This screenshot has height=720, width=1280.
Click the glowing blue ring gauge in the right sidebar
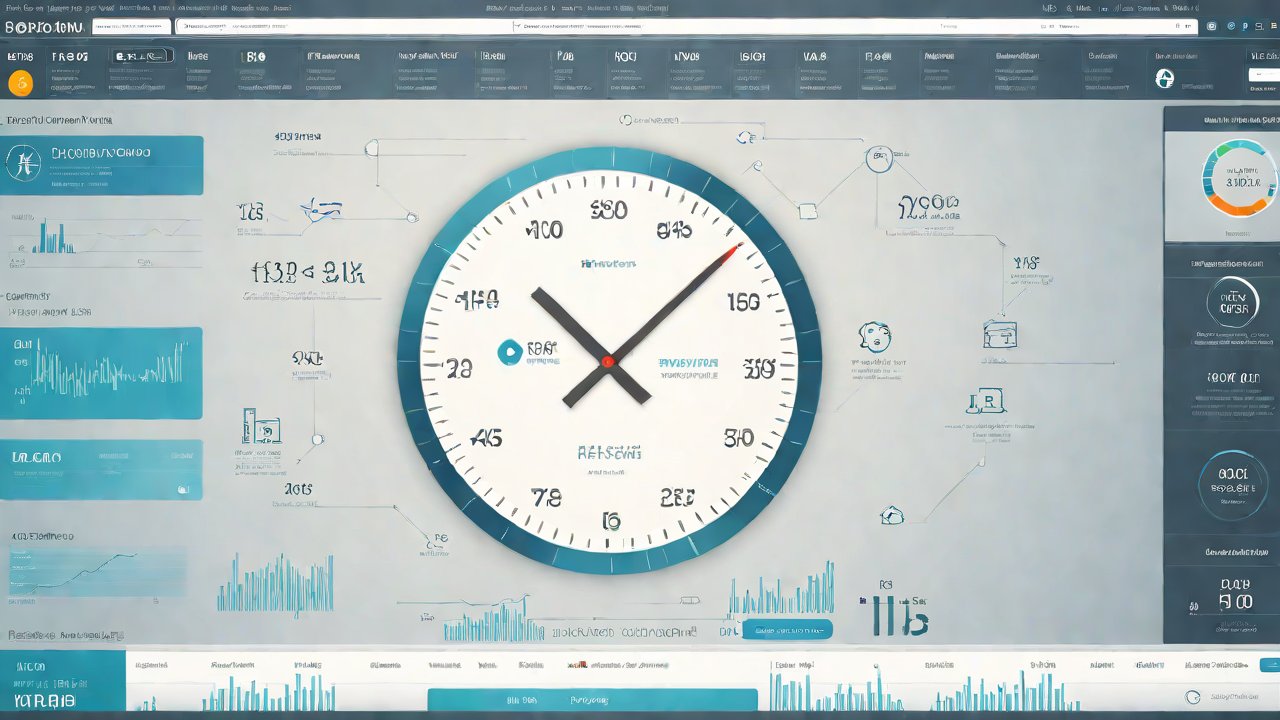coord(1232,484)
